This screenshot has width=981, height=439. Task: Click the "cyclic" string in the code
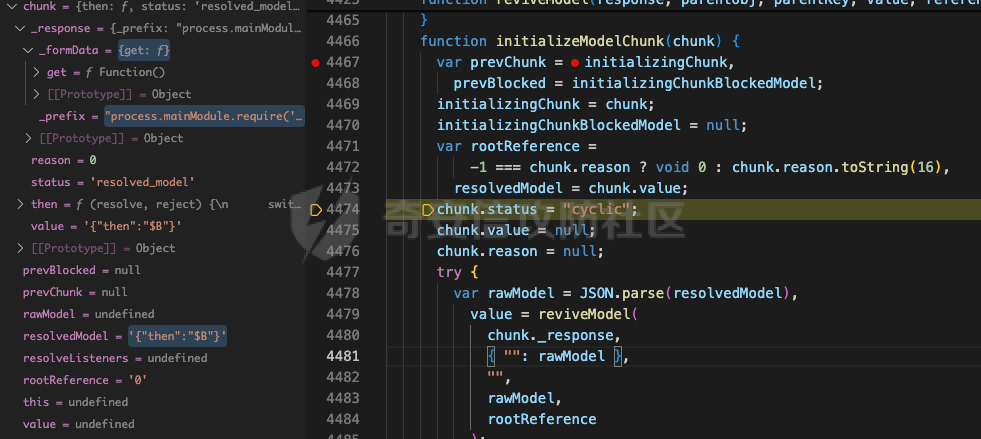pos(599,209)
